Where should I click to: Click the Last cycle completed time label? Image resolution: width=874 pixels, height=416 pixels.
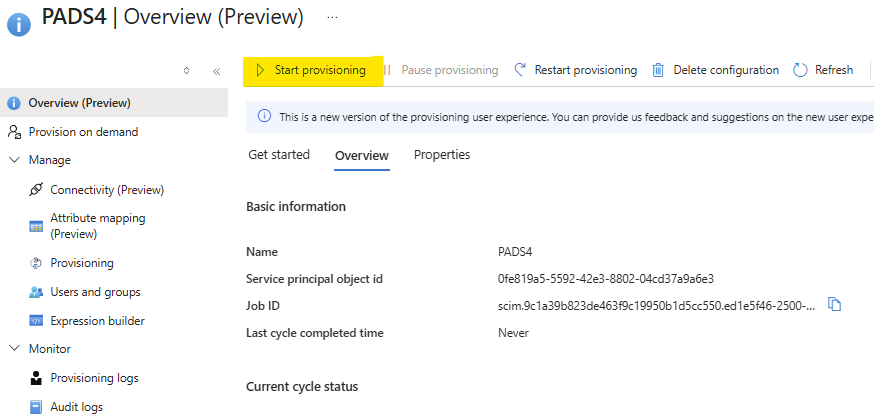(315, 333)
